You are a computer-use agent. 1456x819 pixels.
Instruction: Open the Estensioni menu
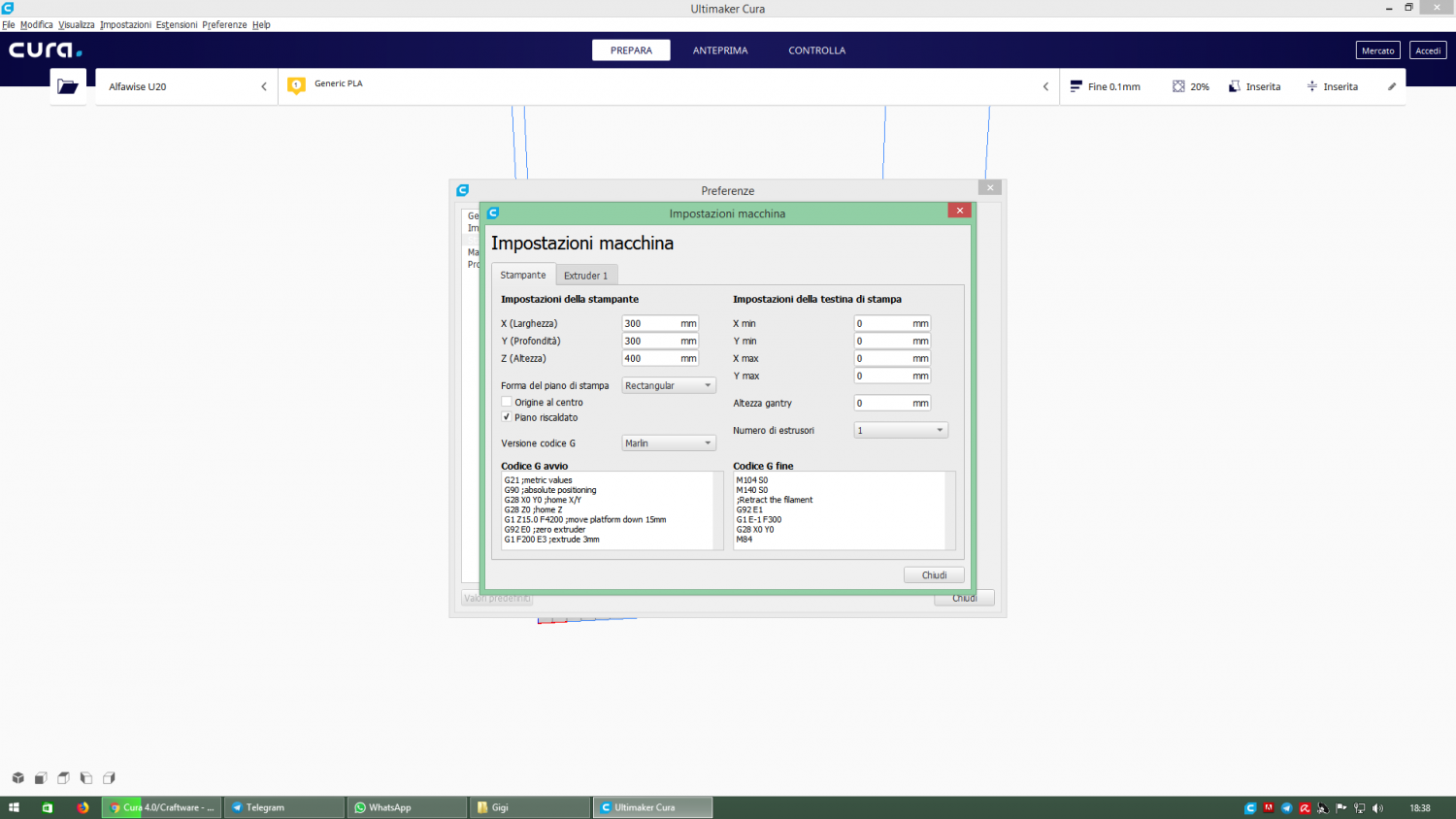coord(176,24)
